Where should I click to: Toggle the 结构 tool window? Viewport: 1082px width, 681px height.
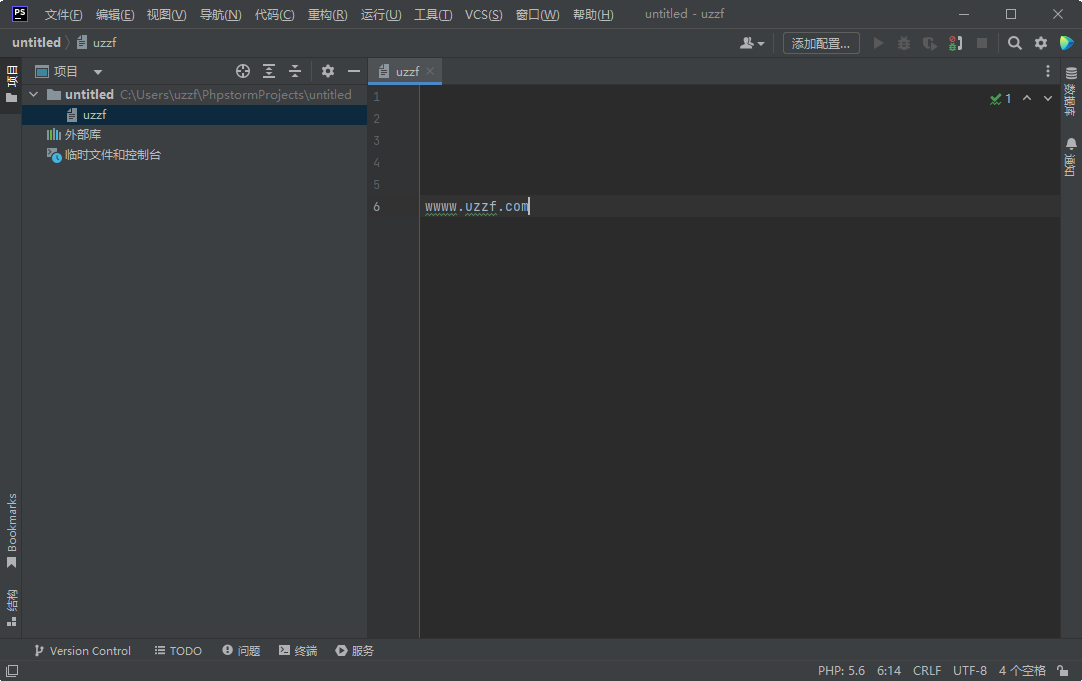(11, 607)
